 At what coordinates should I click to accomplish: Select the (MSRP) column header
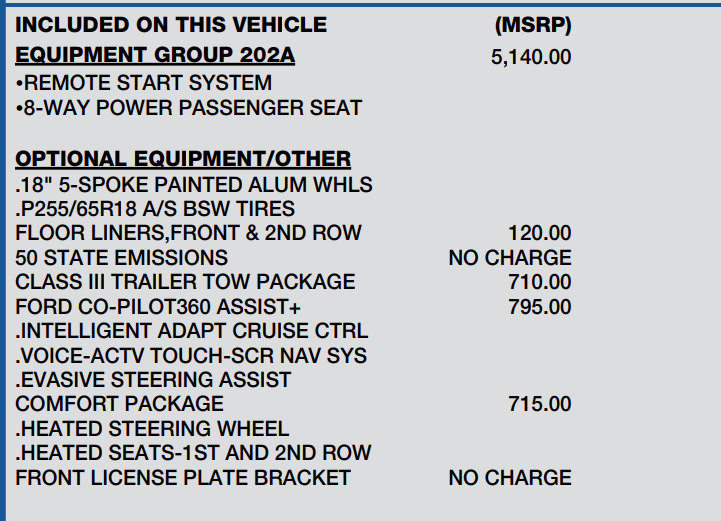[533, 25]
